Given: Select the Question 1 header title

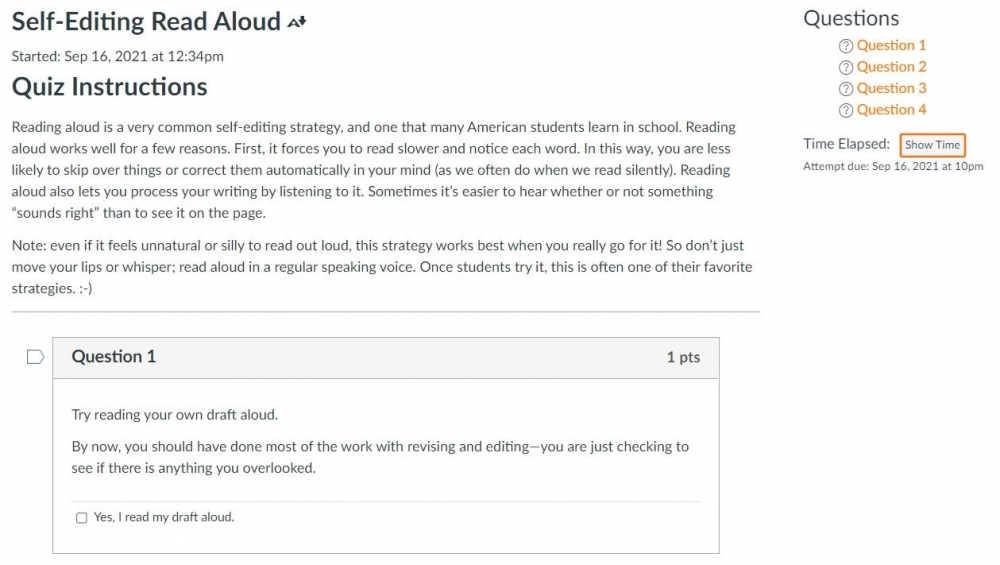Looking at the screenshot, I should tap(114, 356).
